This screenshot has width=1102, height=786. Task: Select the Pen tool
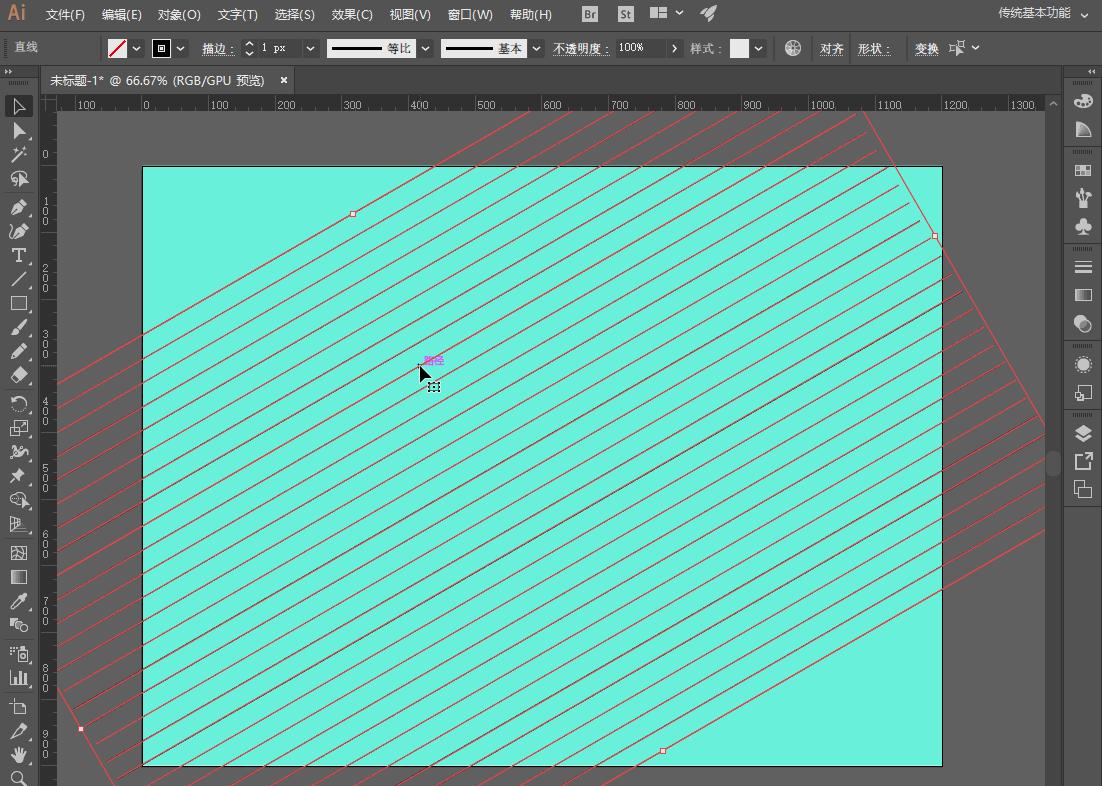pos(18,207)
